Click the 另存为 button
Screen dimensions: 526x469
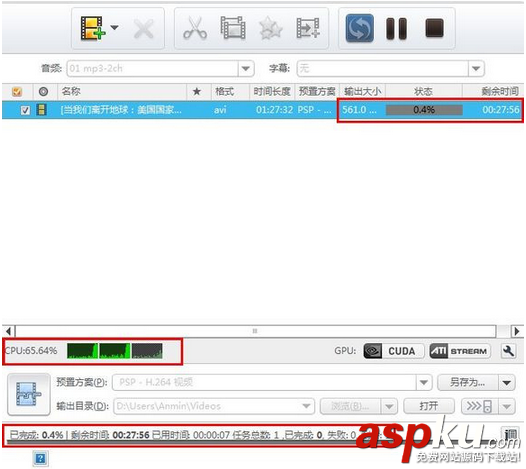467,382
